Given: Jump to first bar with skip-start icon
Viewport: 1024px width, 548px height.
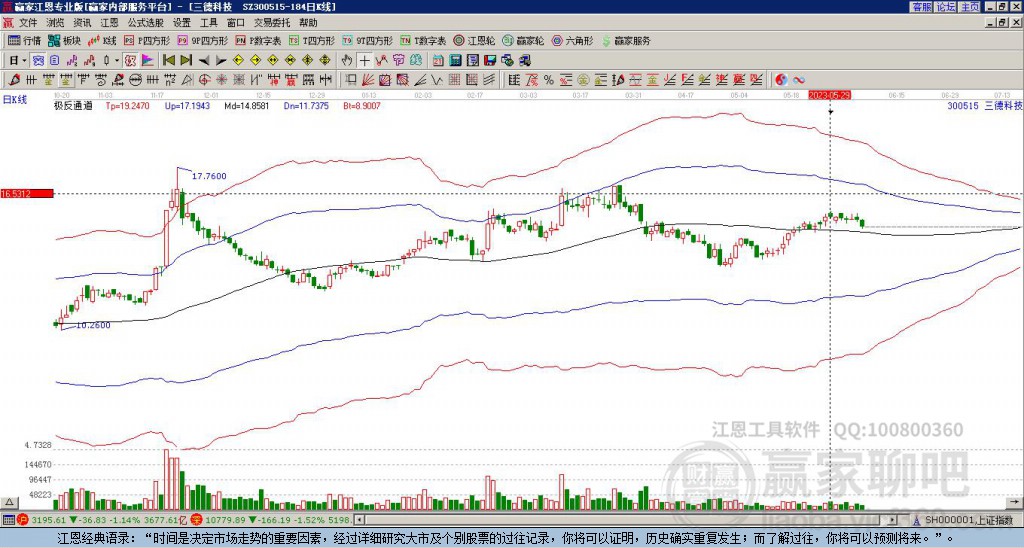Looking at the screenshot, I should point(169,61).
